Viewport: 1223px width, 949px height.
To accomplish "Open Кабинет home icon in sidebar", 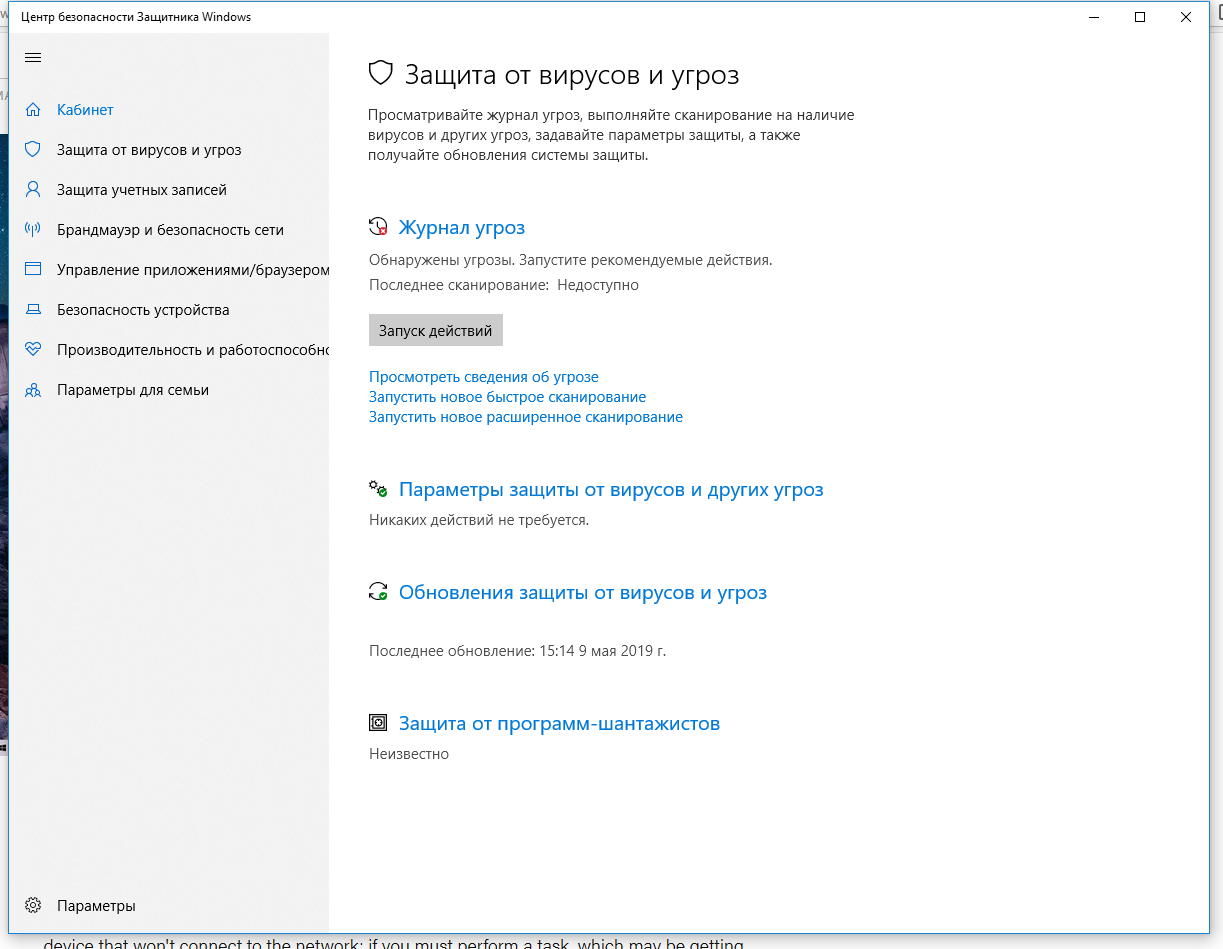I will (x=33, y=109).
